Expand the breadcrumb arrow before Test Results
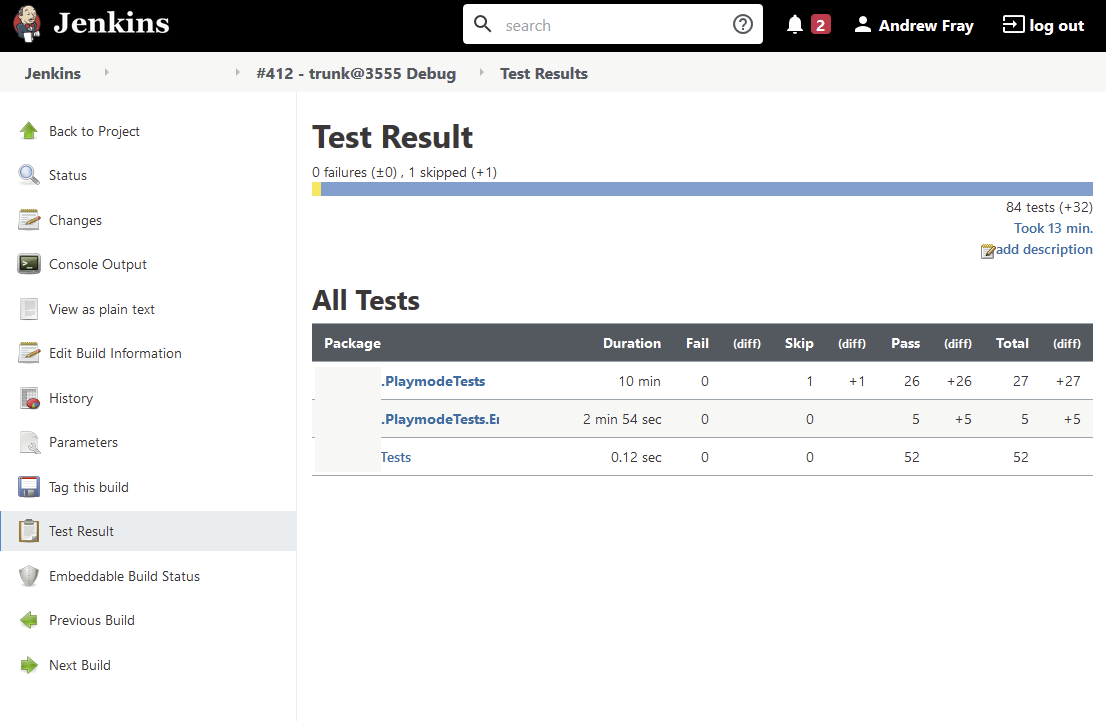 click(482, 72)
